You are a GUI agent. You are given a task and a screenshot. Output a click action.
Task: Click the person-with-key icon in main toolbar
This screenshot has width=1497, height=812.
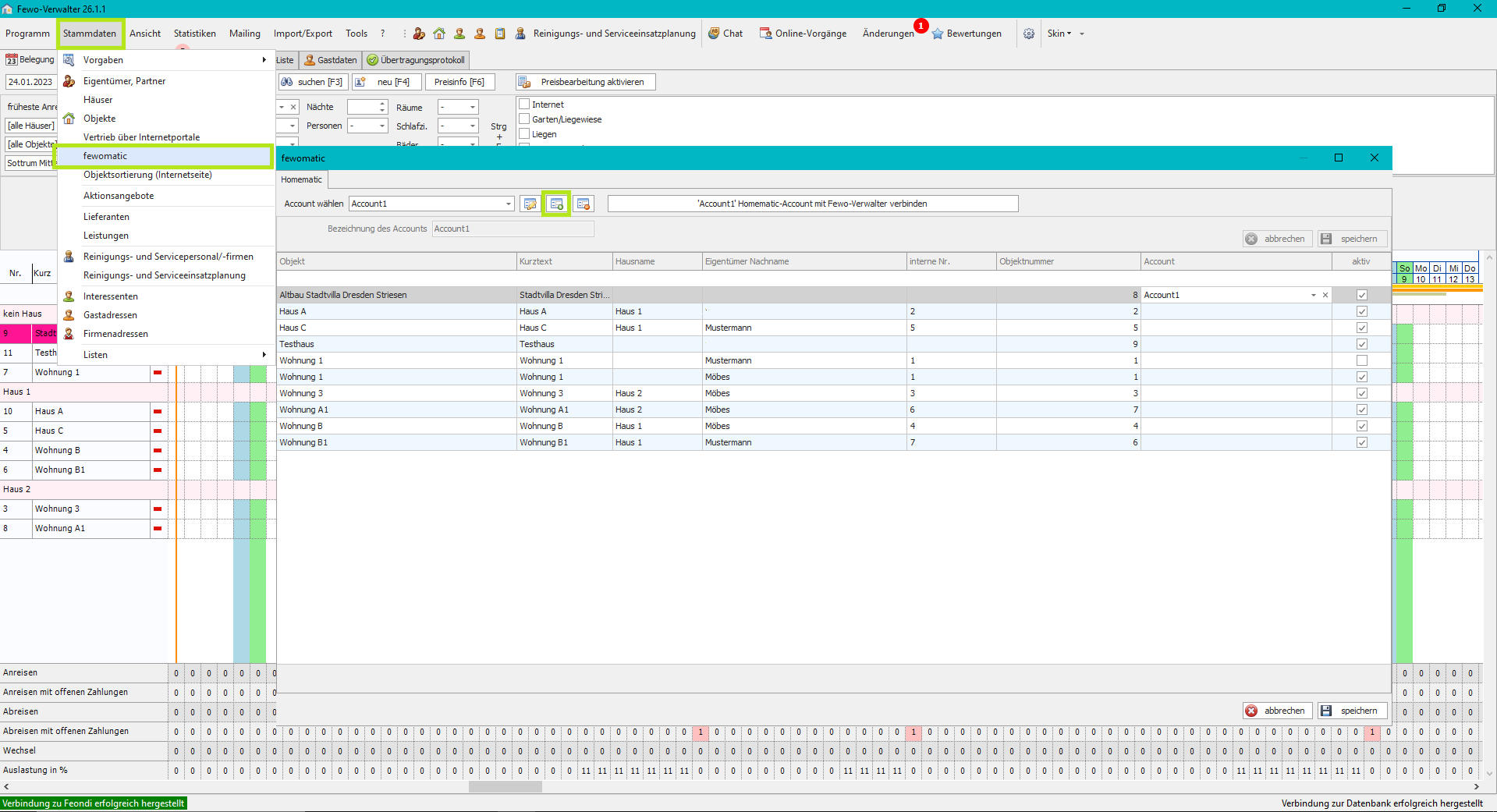point(419,34)
